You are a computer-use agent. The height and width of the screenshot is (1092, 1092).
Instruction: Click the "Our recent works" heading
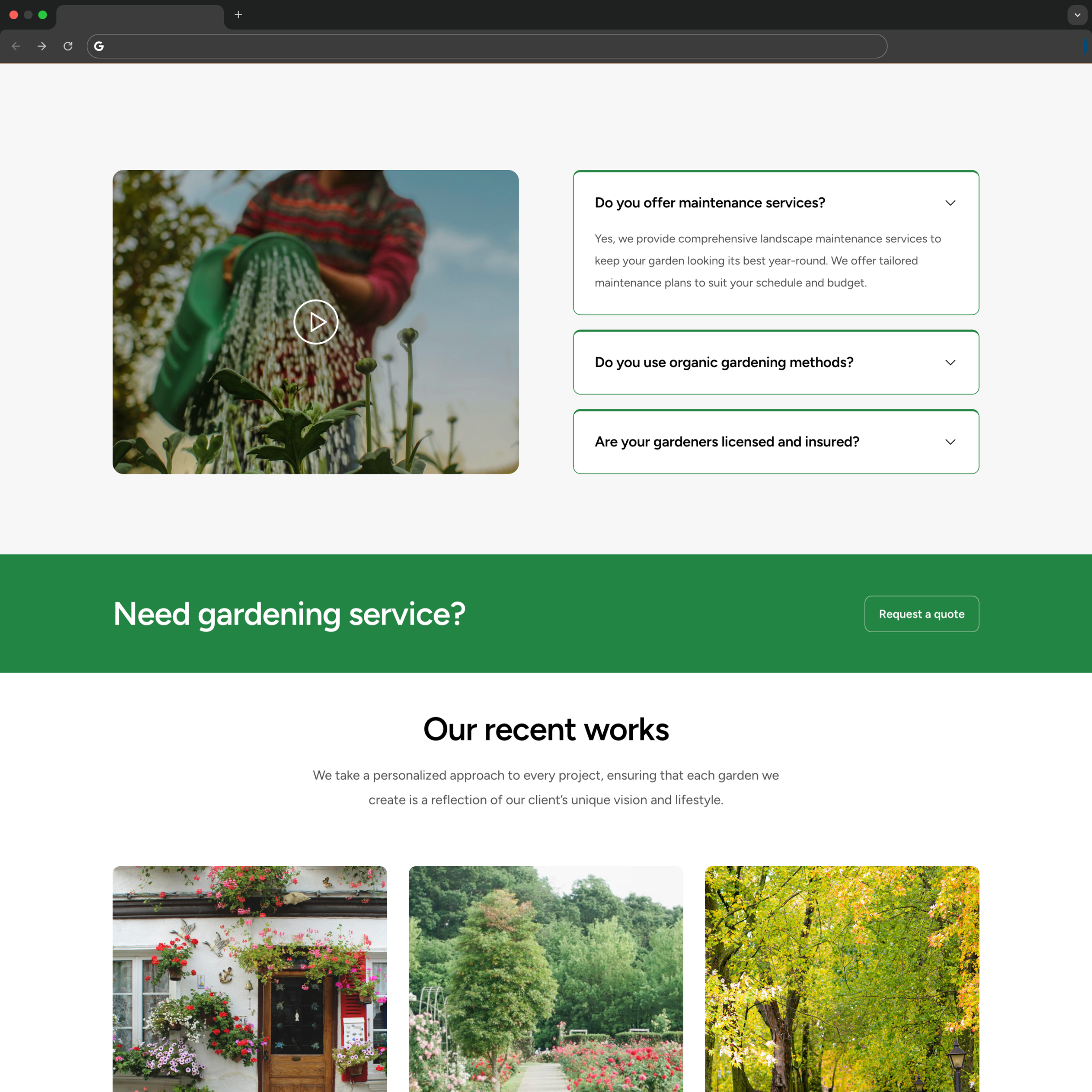click(546, 729)
